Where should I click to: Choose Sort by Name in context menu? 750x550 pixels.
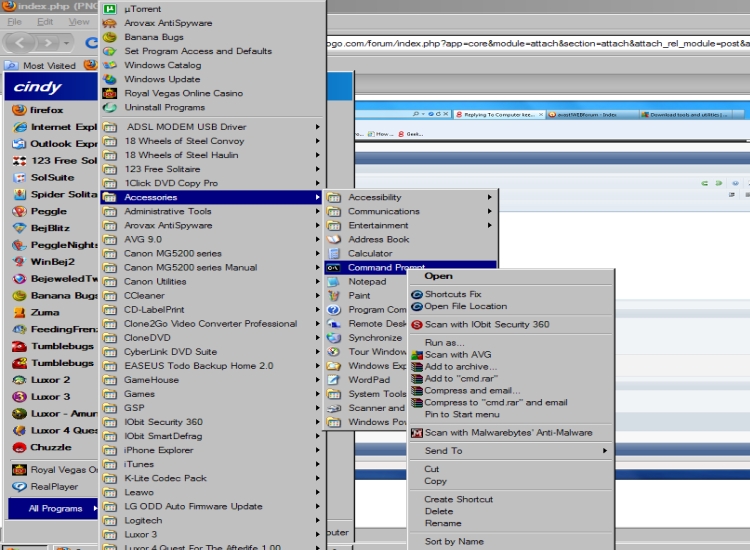tap(454, 541)
